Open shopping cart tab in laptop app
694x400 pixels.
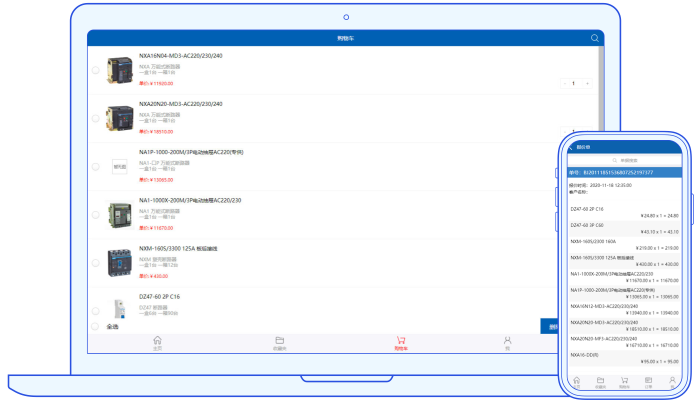[401, 343]
